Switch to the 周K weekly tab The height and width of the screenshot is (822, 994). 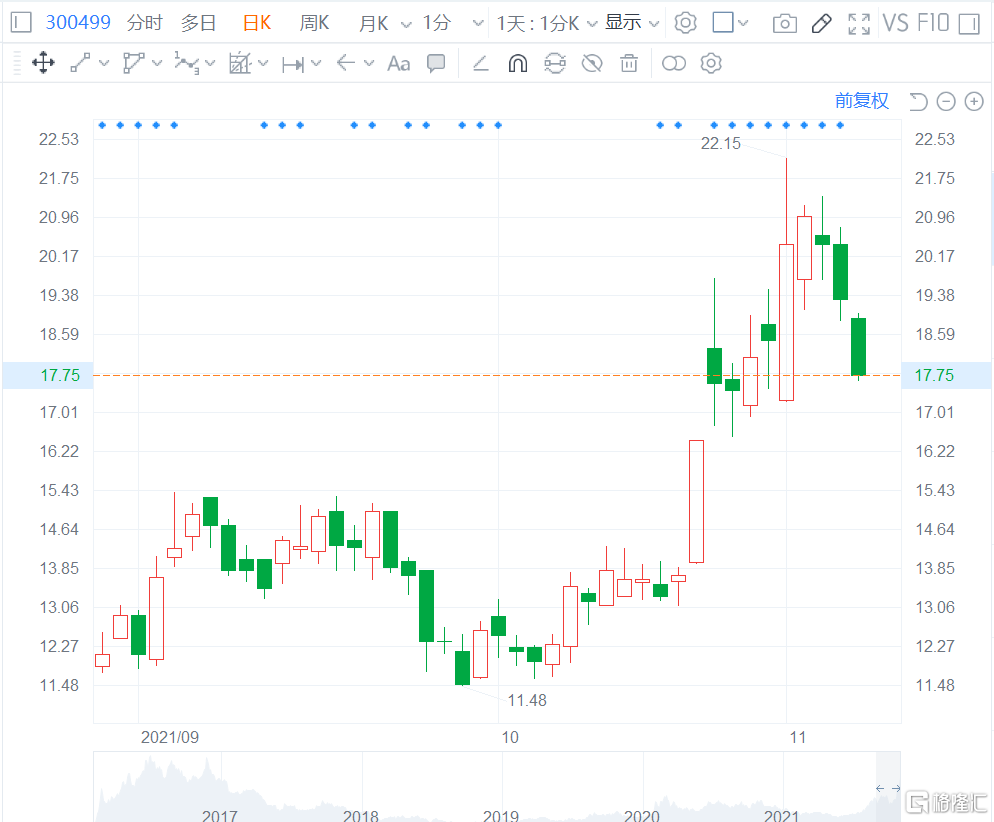[x=314, y=23]
